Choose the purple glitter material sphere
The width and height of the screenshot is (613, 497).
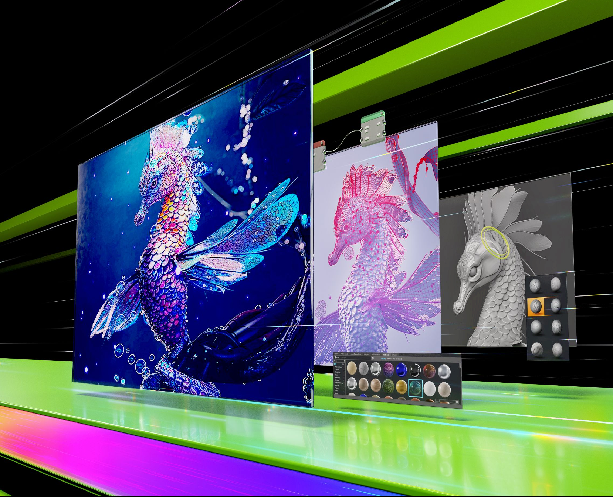pos(388,369)
